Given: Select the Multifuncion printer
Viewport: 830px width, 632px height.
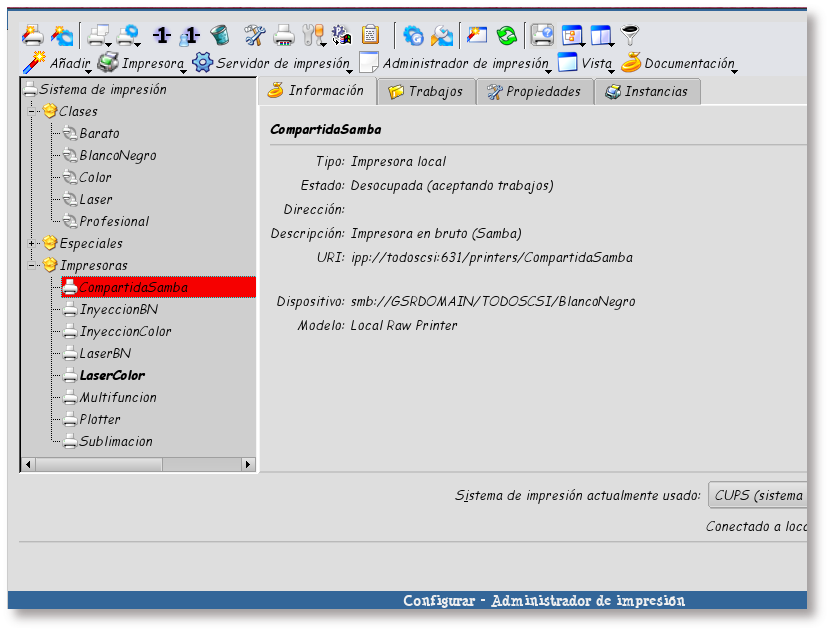Looking at the screenshot, I should [x=118, y=398].
